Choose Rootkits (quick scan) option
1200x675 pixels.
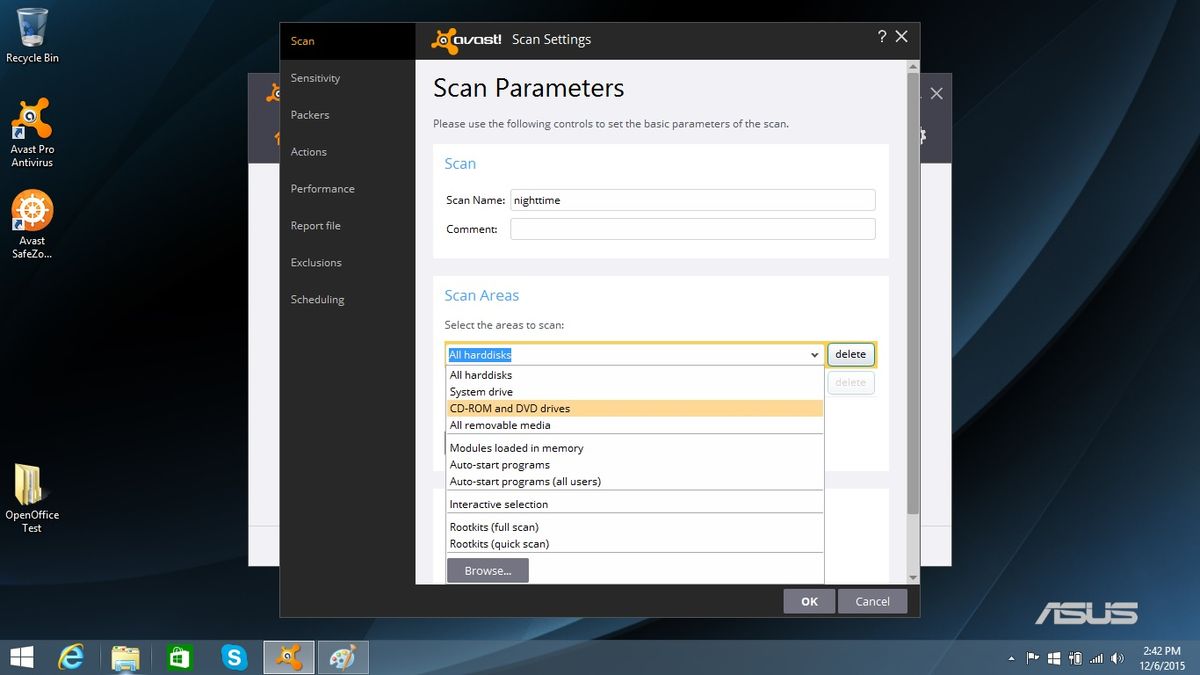tap(634, 544)
